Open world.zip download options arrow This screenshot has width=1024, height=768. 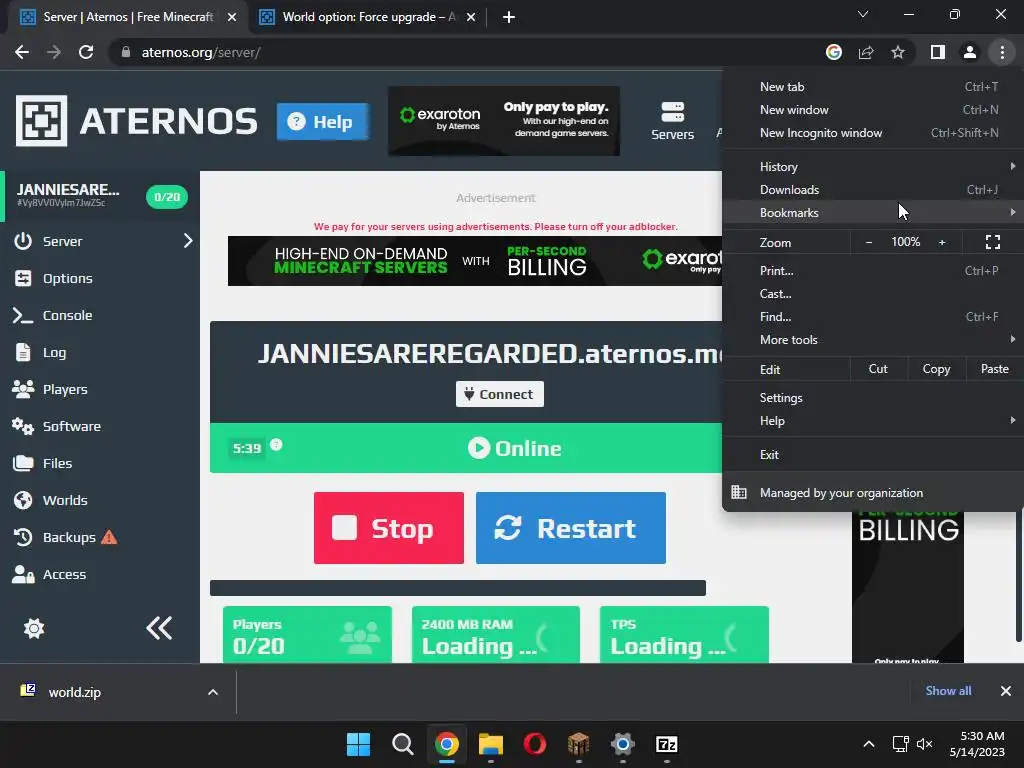point(213,692)
